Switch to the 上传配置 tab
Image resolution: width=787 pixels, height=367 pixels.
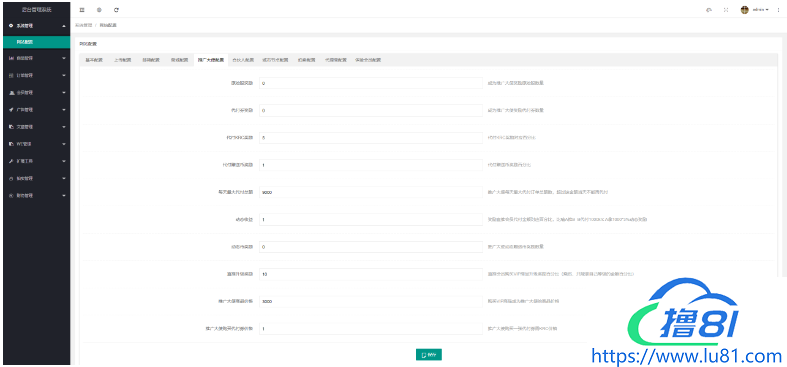point(122,60)
